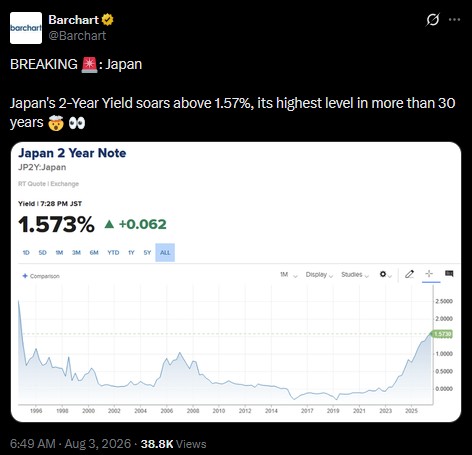Open the chart comment notes icon
The height and width of the screenshot is (455, 472).
coord(449,274)
